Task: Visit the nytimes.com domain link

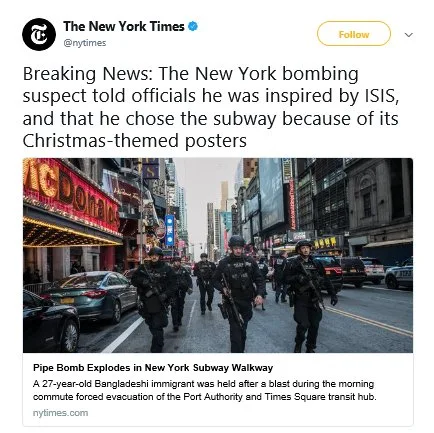Action: (x=60, y=413)
